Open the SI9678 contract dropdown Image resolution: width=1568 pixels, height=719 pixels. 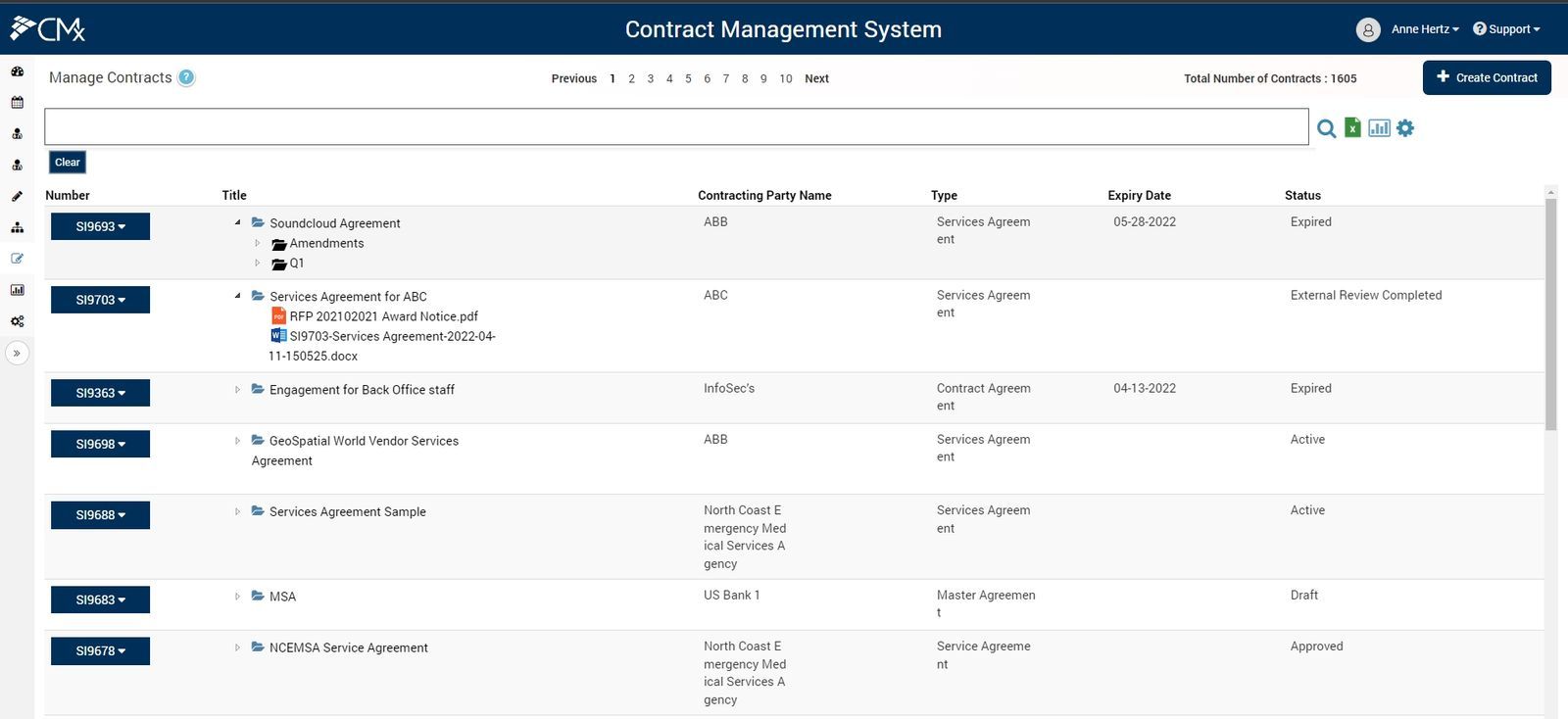tap(100, 650)
